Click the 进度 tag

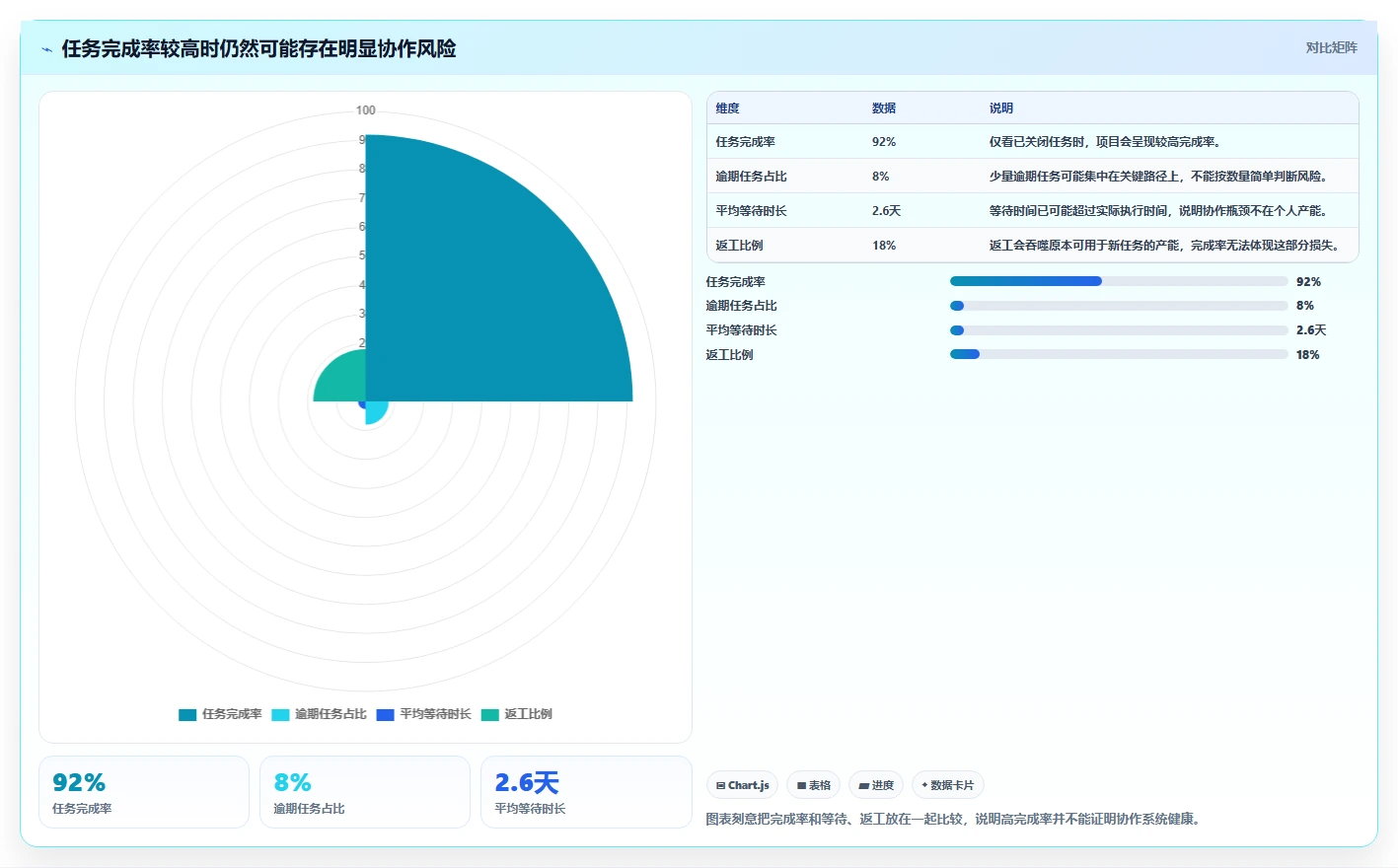click(876, 785)
